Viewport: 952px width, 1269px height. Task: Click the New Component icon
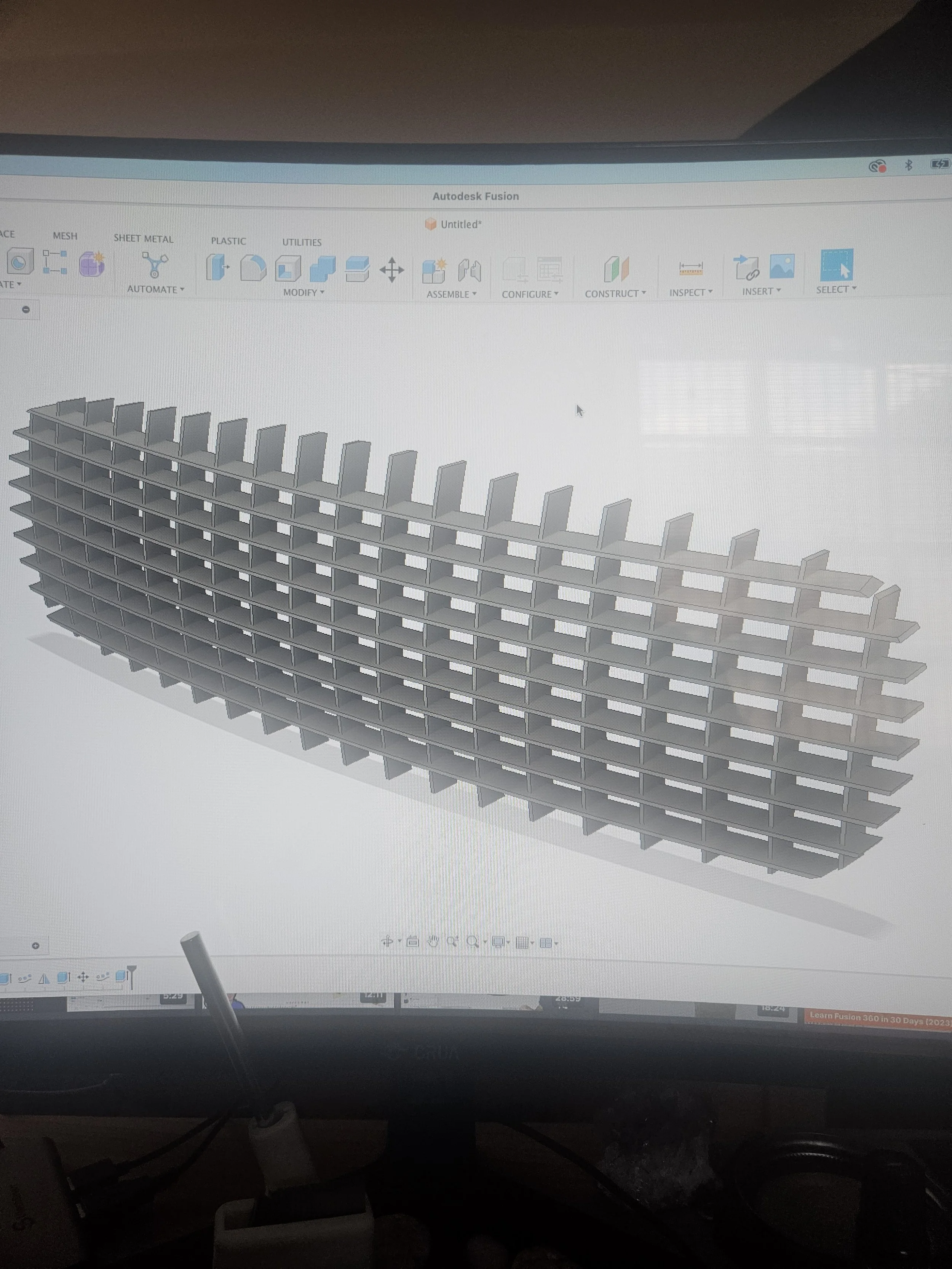click(434, 271)
